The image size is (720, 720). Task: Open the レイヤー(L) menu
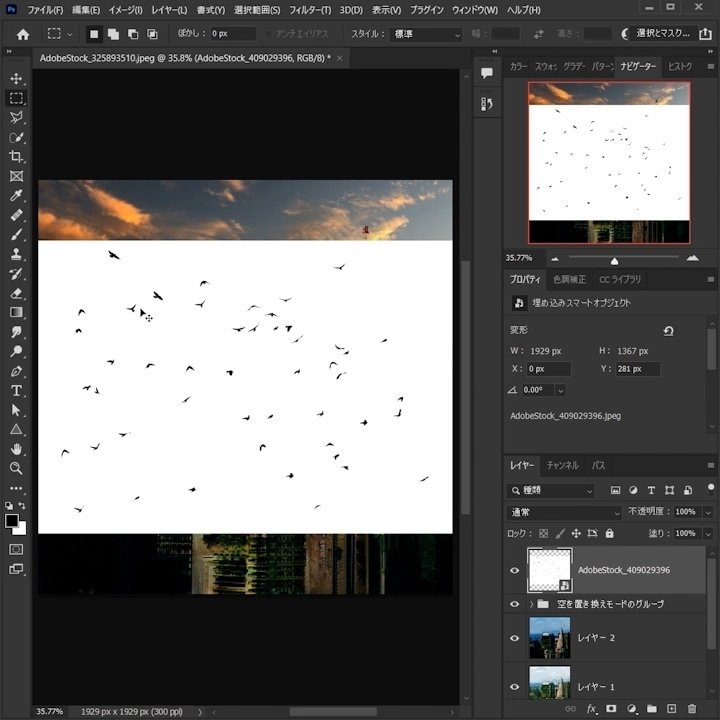[169, 10]
